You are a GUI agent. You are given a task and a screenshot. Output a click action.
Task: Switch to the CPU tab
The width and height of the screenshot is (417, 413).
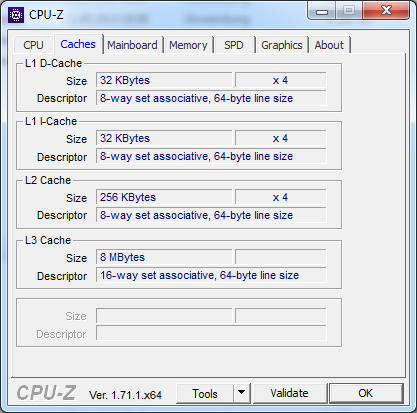(33, 45)
